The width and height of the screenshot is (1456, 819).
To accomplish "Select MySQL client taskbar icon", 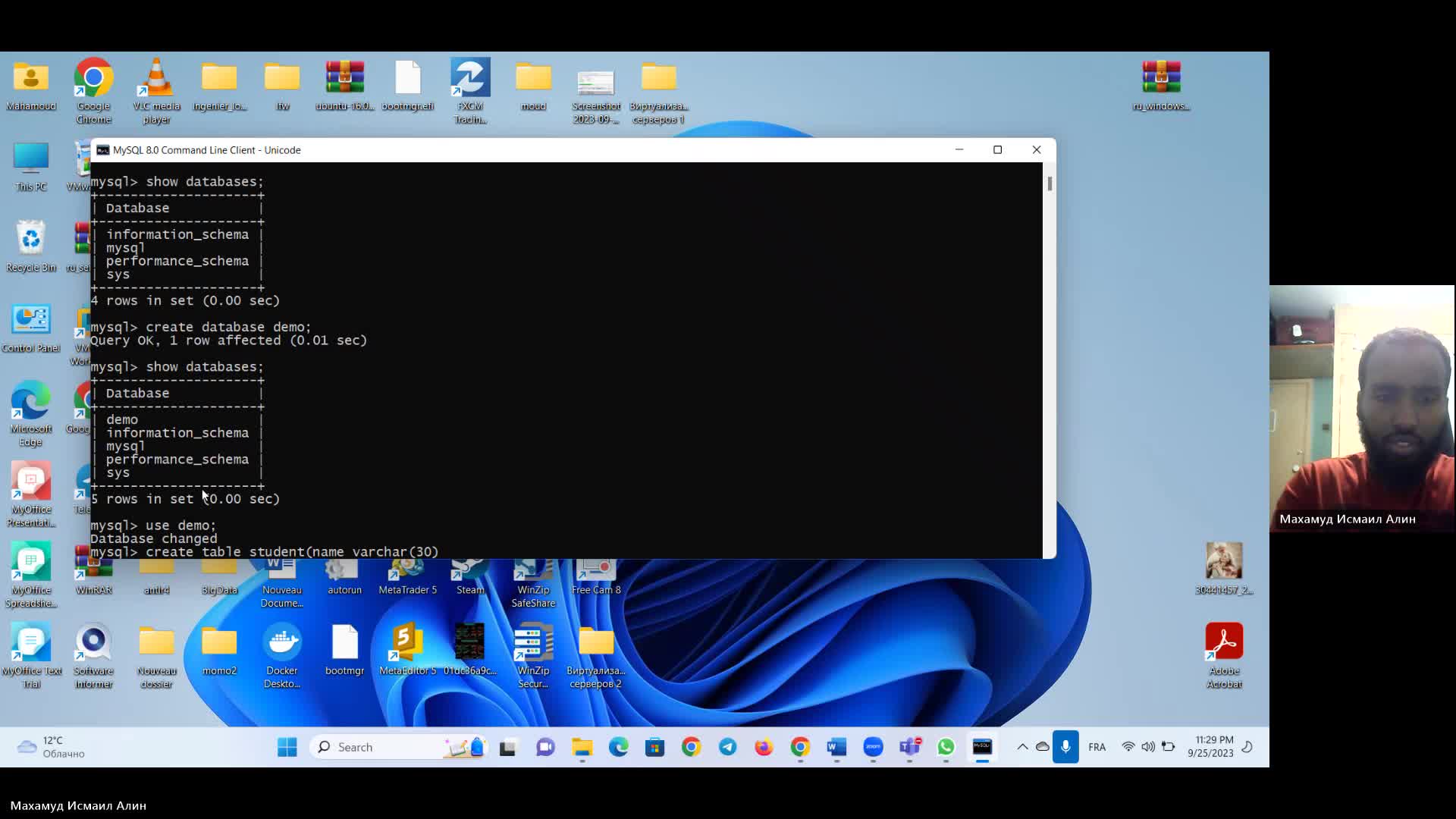I will click(982, 747).
